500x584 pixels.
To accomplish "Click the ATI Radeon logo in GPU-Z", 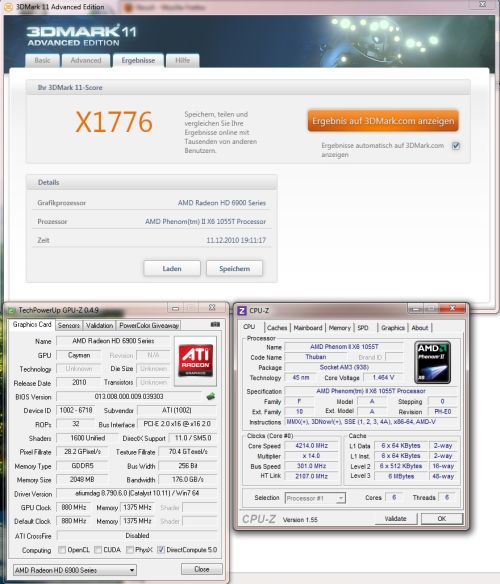I will point(195,361).
